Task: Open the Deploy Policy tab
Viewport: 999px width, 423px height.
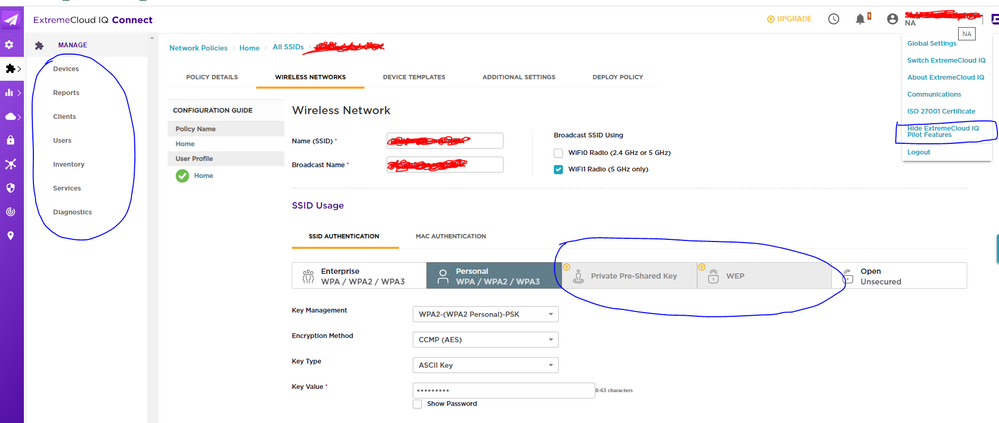Action: tap(617, 77)
